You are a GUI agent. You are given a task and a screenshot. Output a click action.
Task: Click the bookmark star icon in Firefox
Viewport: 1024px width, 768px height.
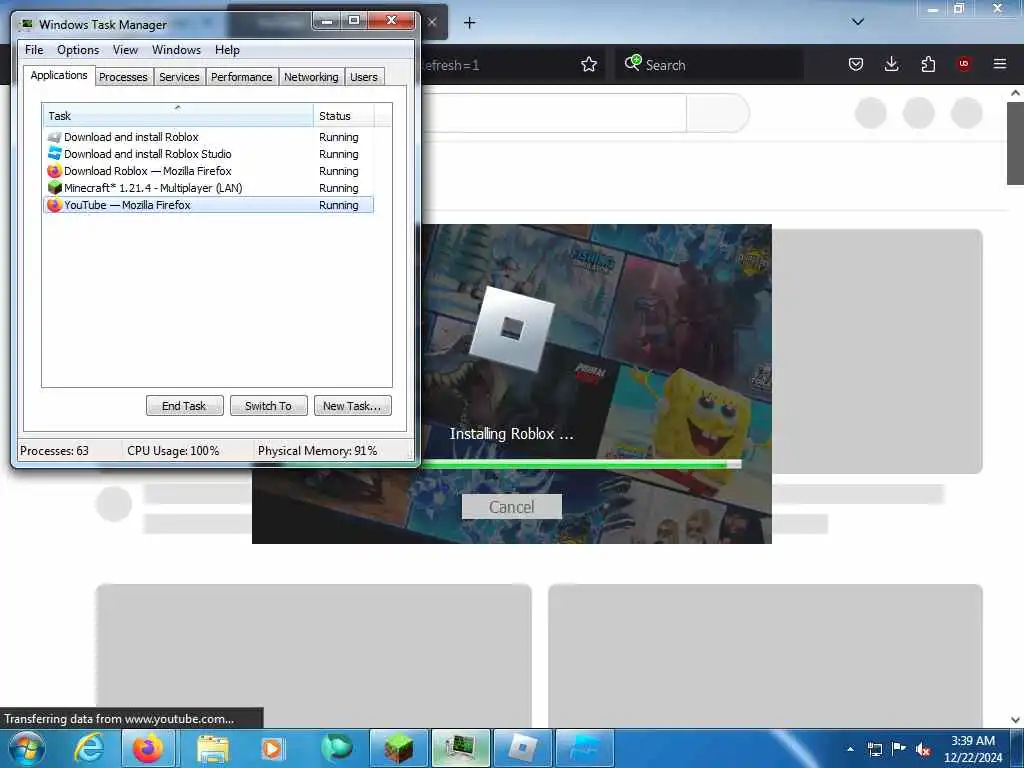coord(588,64)
